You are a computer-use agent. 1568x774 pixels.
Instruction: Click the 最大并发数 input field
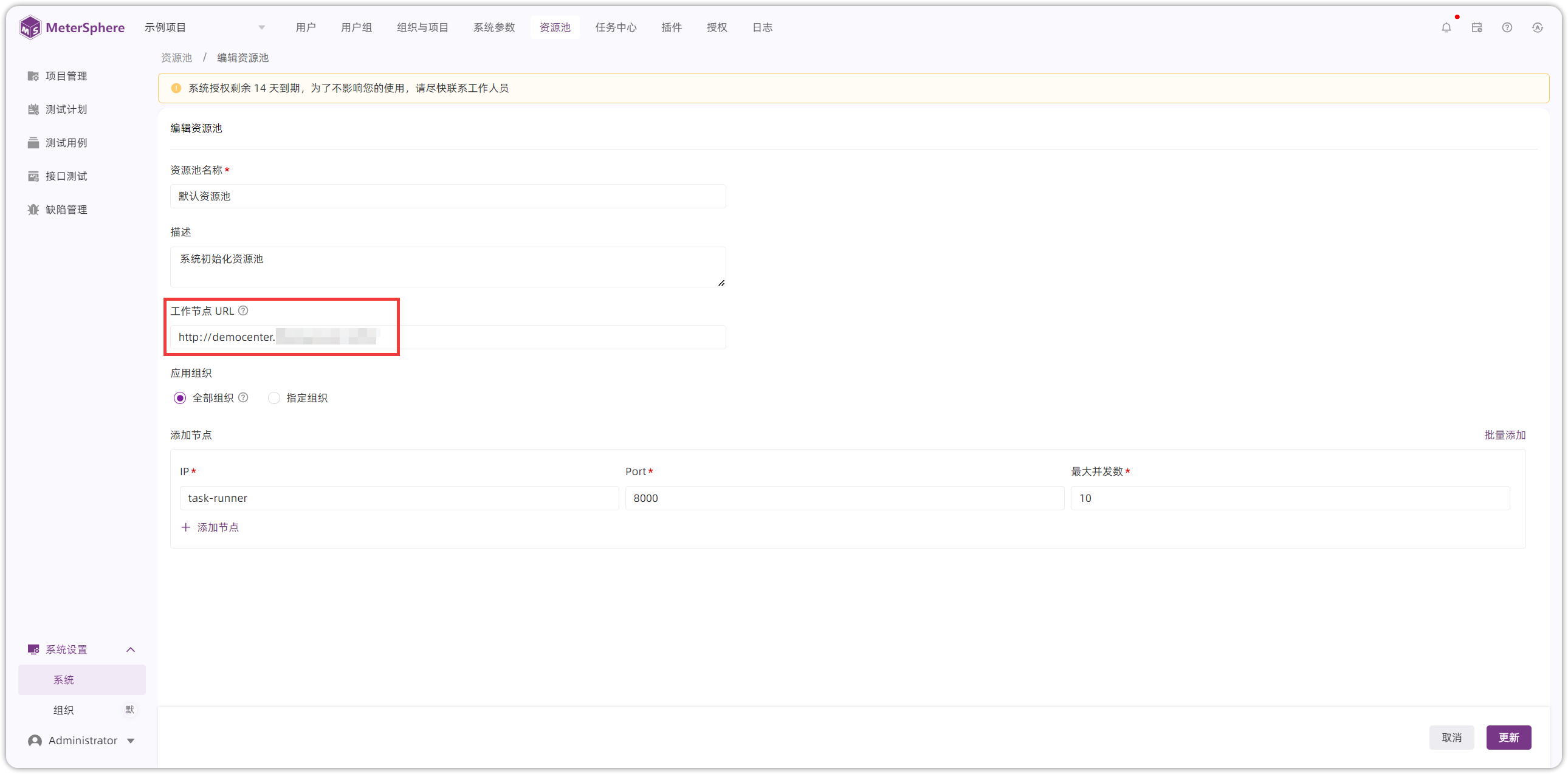pos(1290,498)
